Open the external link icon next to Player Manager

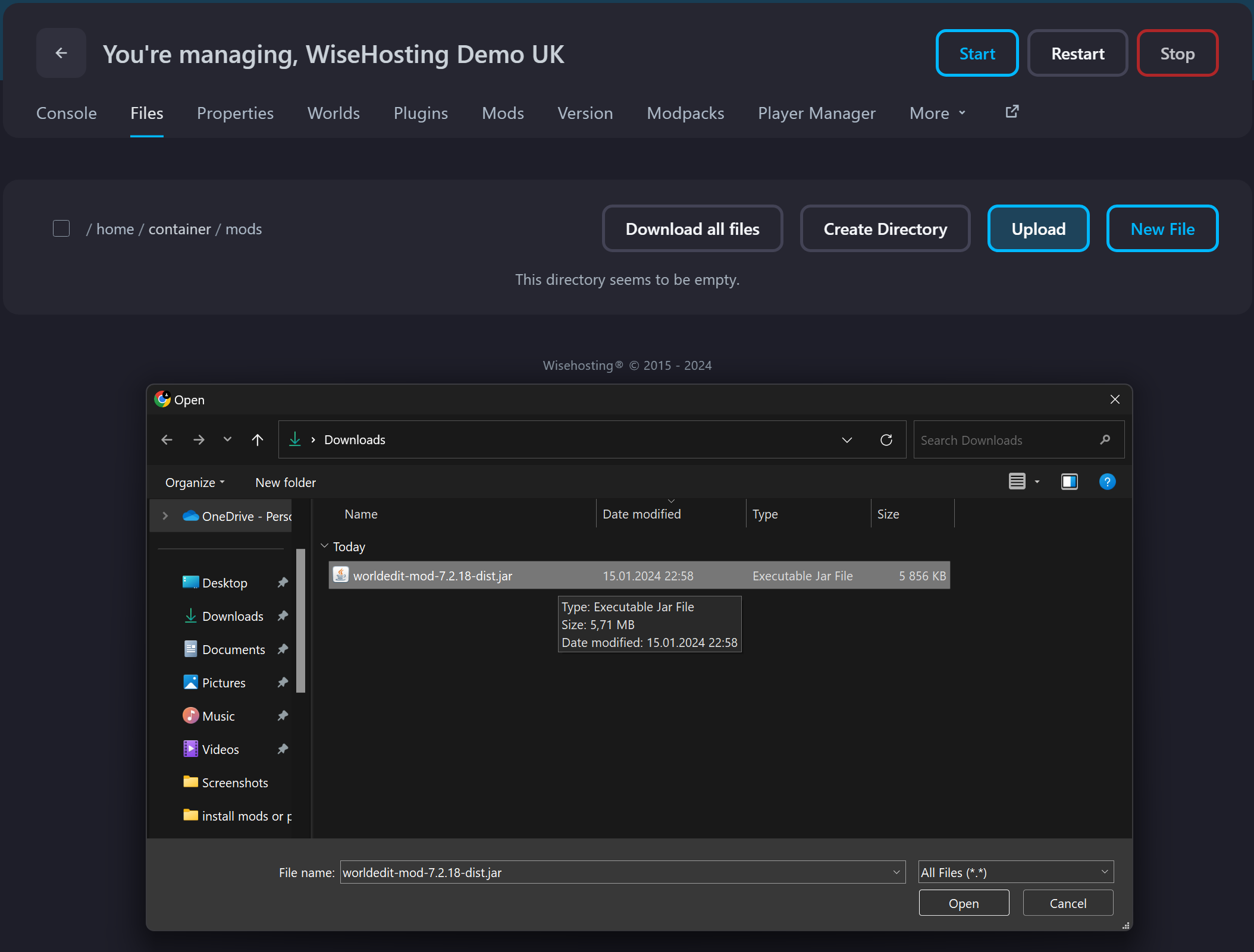click(x=1011, y=112)
